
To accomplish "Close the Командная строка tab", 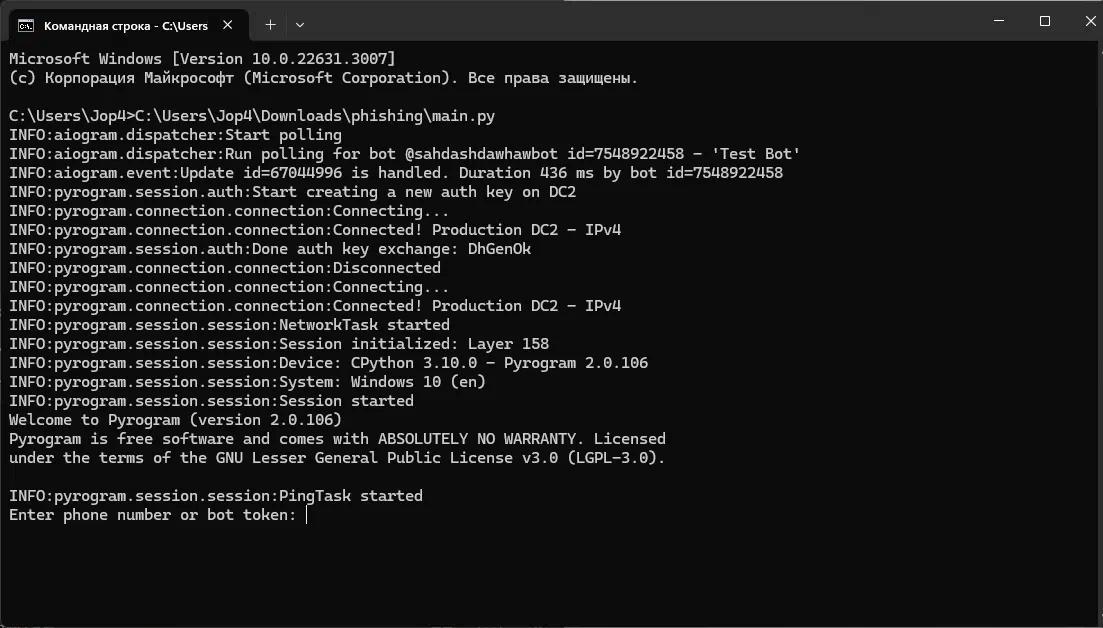I will coord(227,25).
